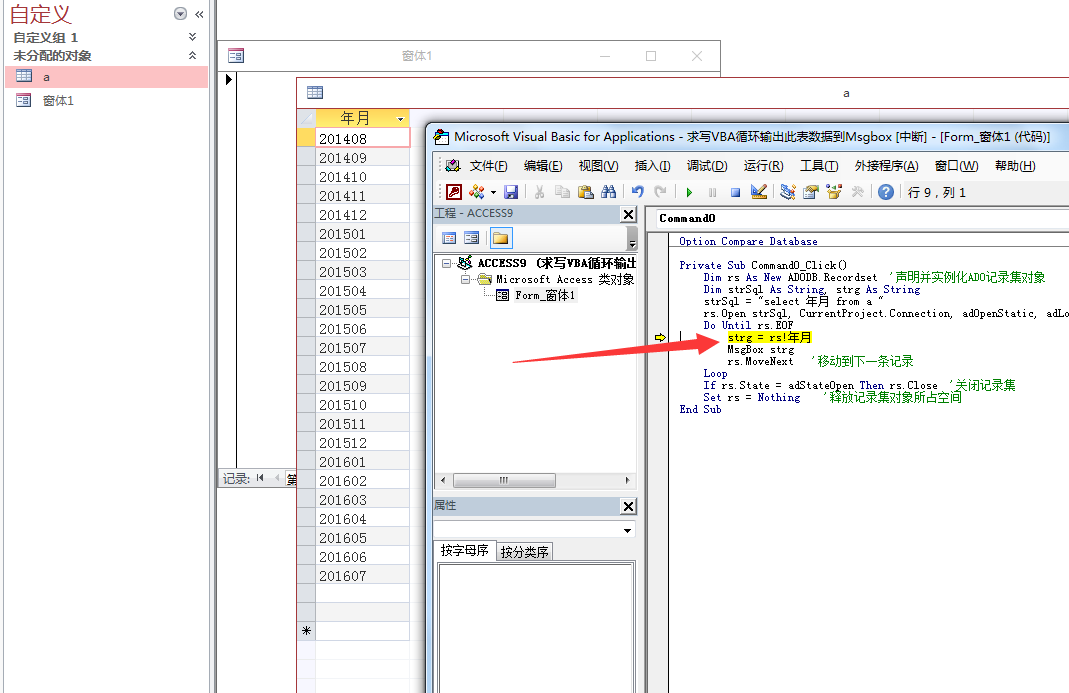Click the table icon of the a datasheet window

[314, 93]
